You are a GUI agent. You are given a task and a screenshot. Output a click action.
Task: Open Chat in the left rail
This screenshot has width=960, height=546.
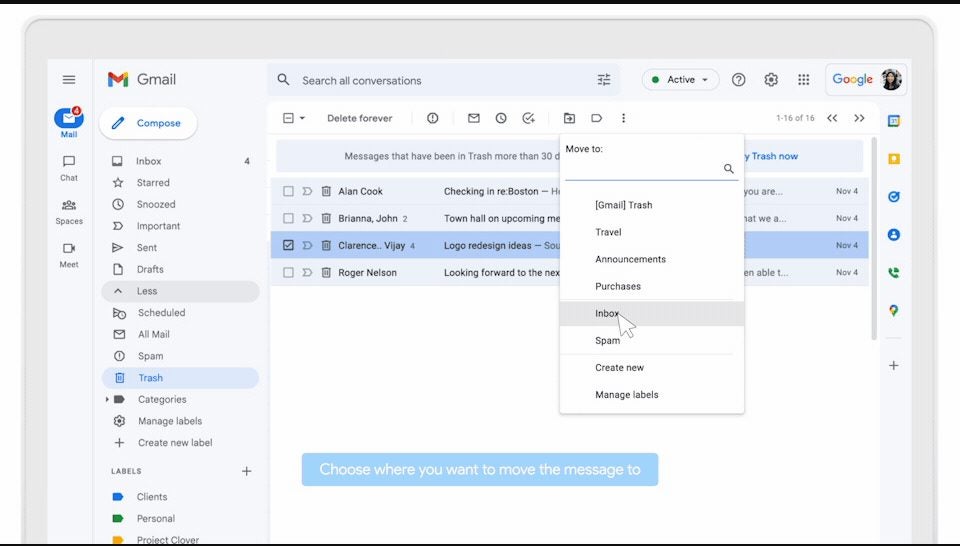pyautogui.click(x=69, y=168)
